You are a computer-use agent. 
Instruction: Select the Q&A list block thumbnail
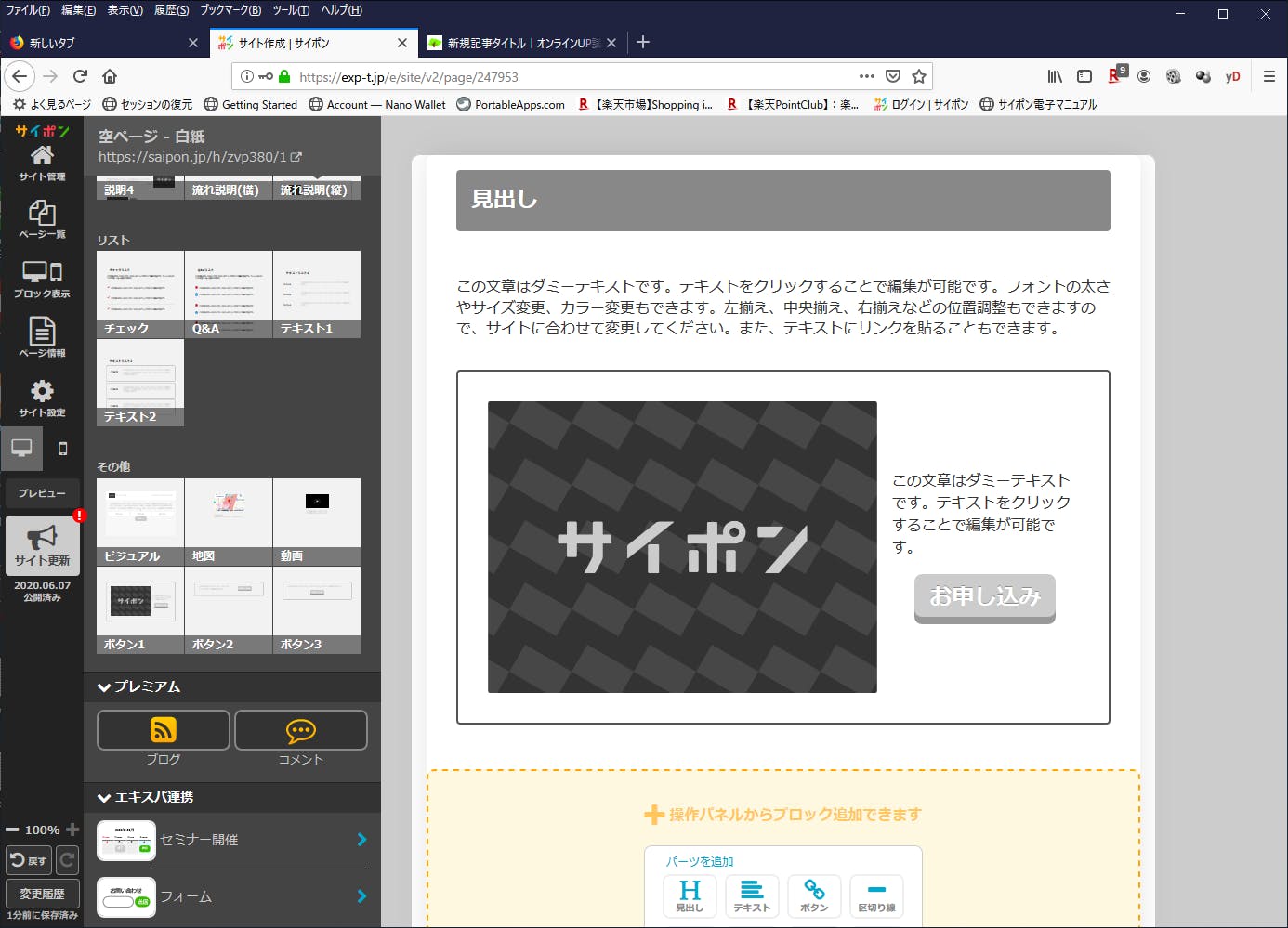[229, 294]
